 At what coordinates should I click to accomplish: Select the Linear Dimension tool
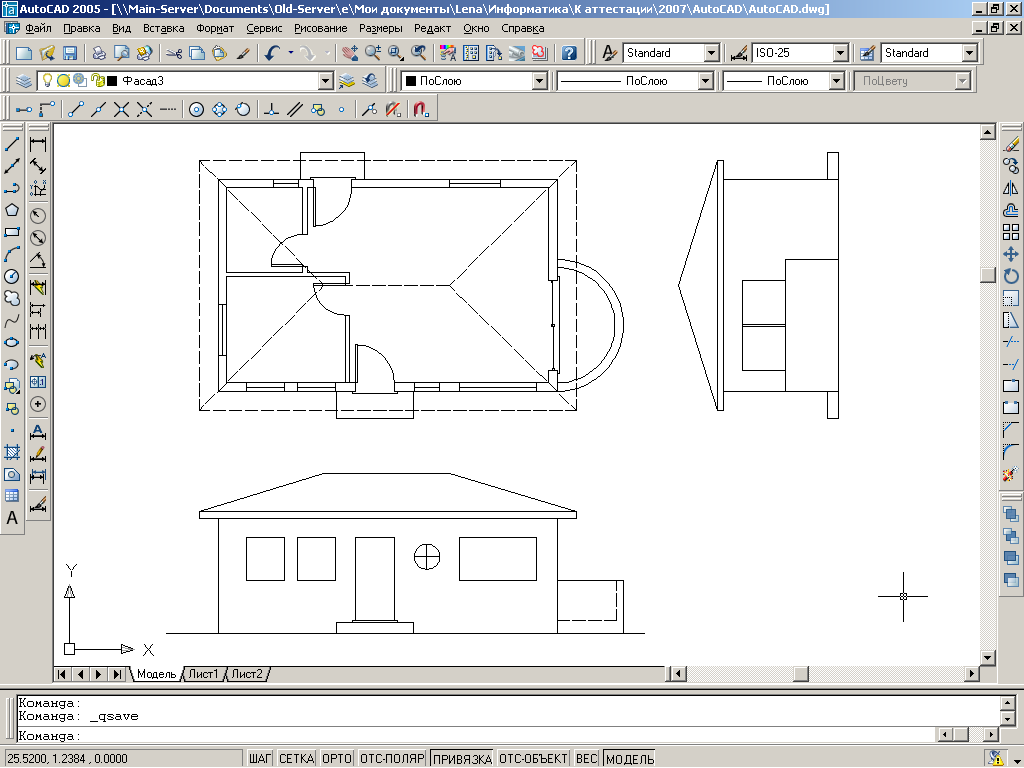click(38, 144)
